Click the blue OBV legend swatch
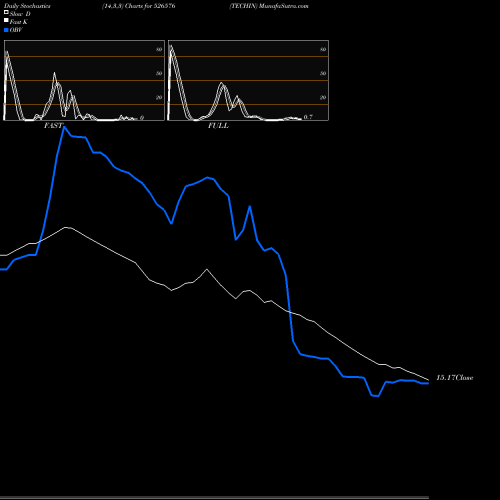This screenshot has width=500, height=500. [6, 30]
